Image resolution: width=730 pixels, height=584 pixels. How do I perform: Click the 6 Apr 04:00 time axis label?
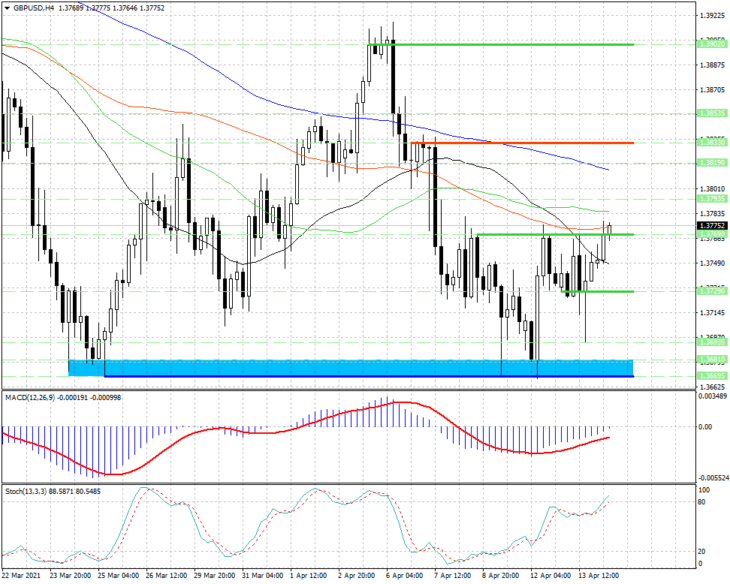click(404, 576)
